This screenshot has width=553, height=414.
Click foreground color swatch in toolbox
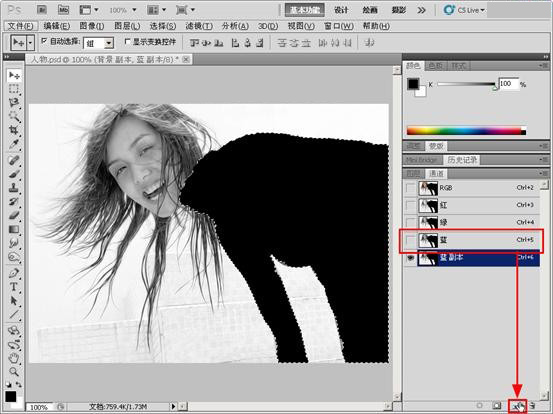coord(11,396)
